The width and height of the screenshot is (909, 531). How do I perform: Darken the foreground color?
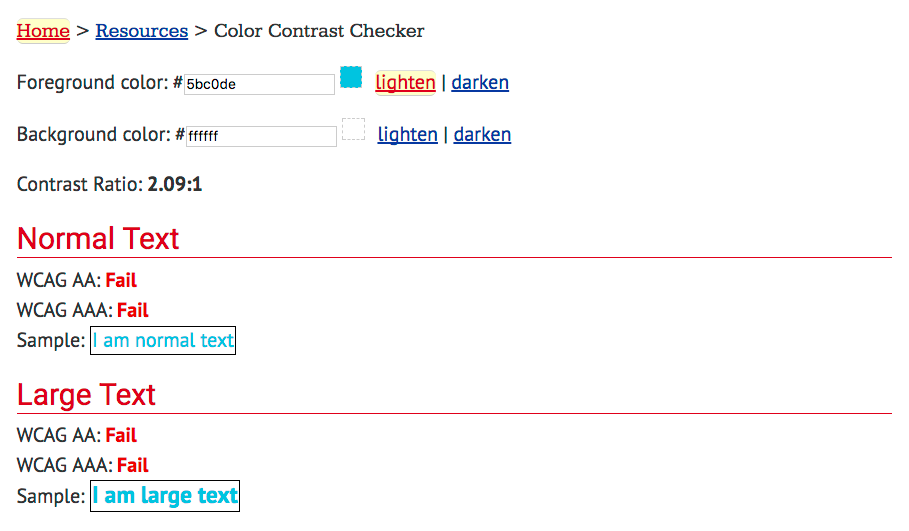tap(480, 82)
